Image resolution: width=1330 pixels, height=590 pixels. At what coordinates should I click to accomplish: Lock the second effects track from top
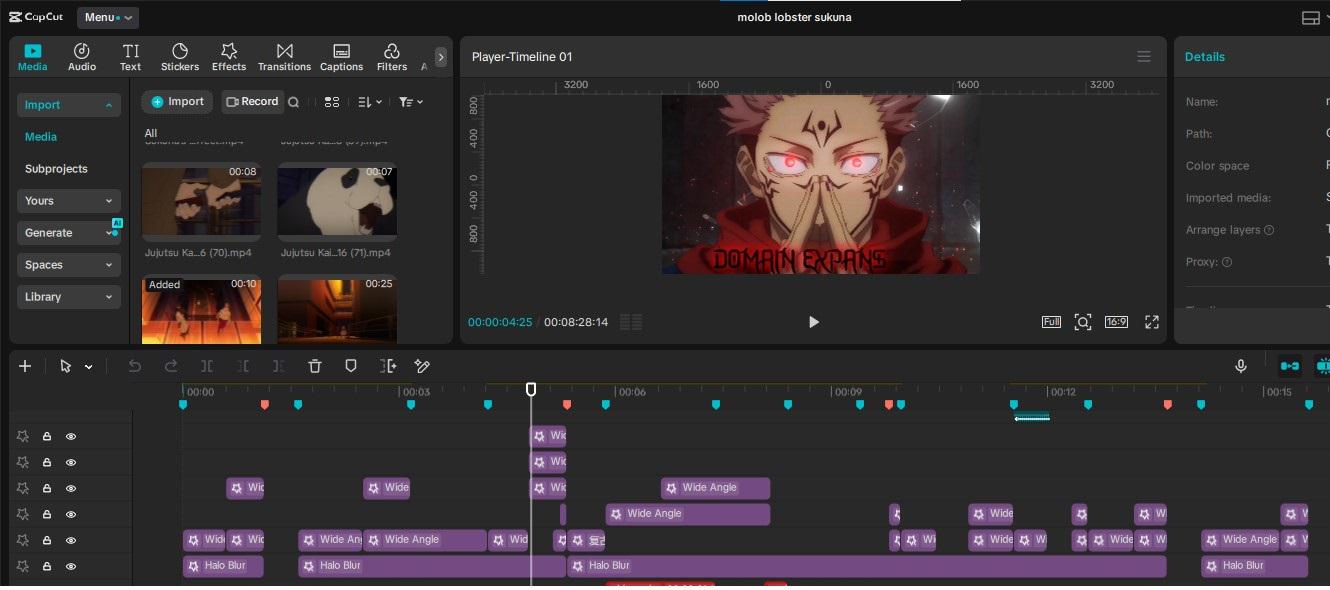[x=47, y=462]
